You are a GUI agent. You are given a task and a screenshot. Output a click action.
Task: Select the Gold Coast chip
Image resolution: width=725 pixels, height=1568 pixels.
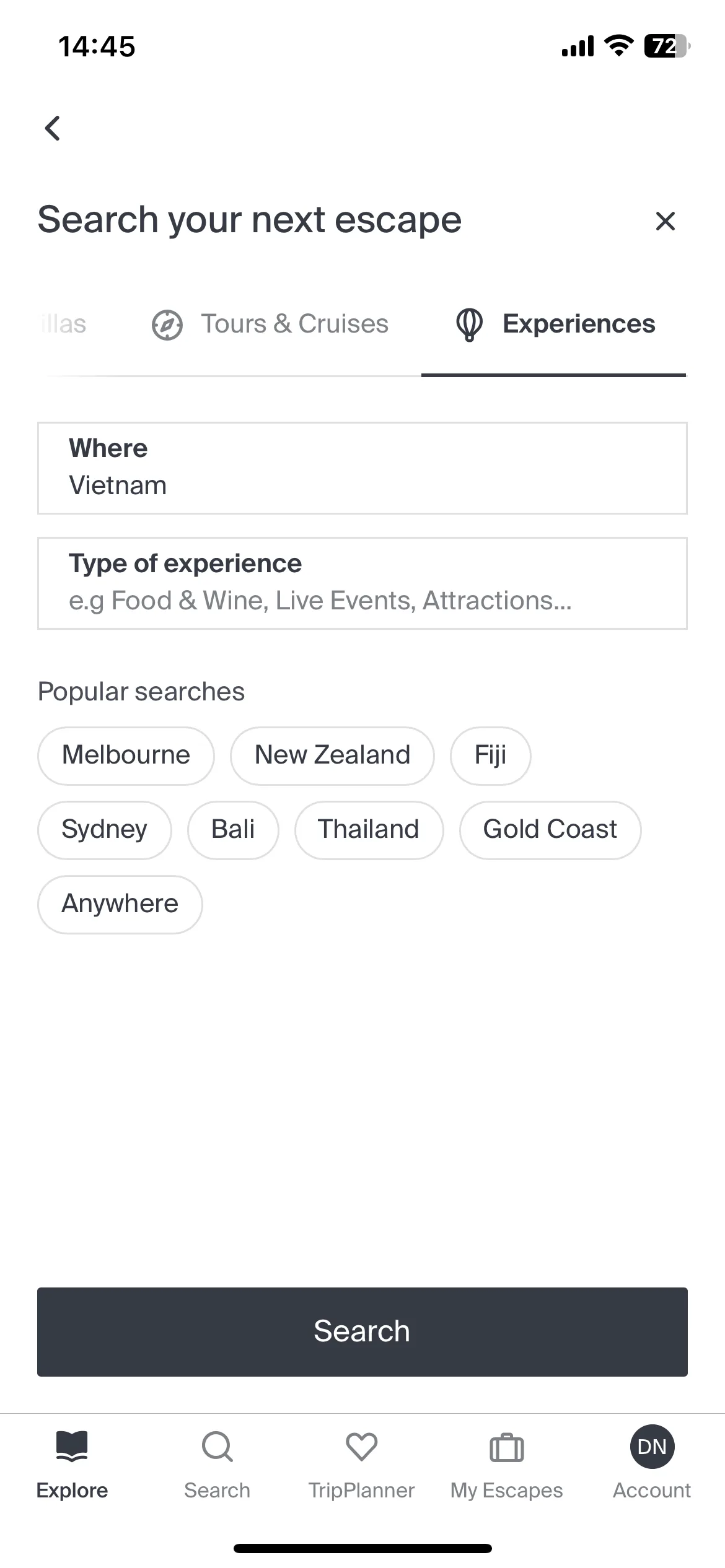(x=550, y=830)
